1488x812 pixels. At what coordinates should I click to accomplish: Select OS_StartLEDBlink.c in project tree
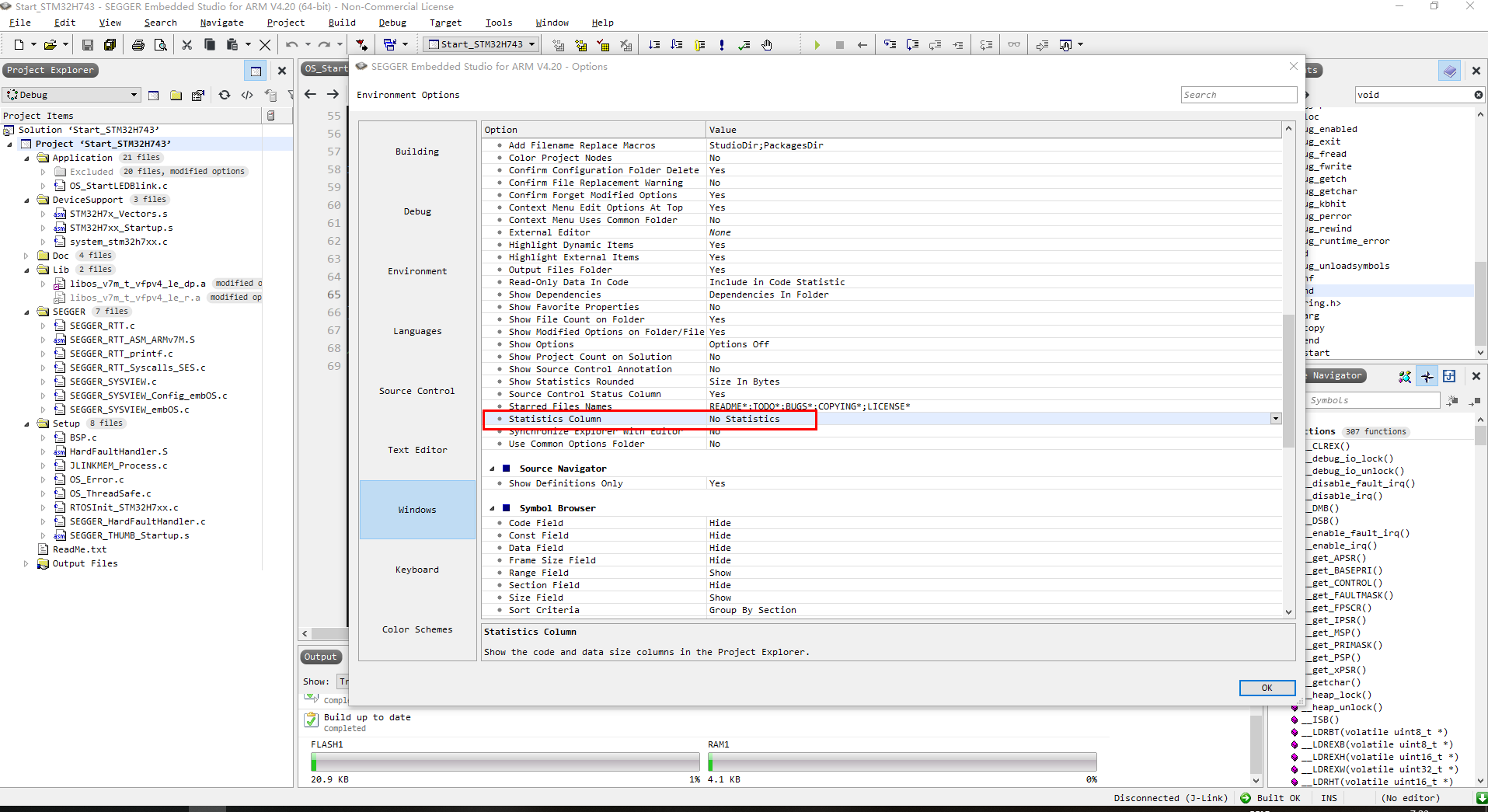pos(118,186)
